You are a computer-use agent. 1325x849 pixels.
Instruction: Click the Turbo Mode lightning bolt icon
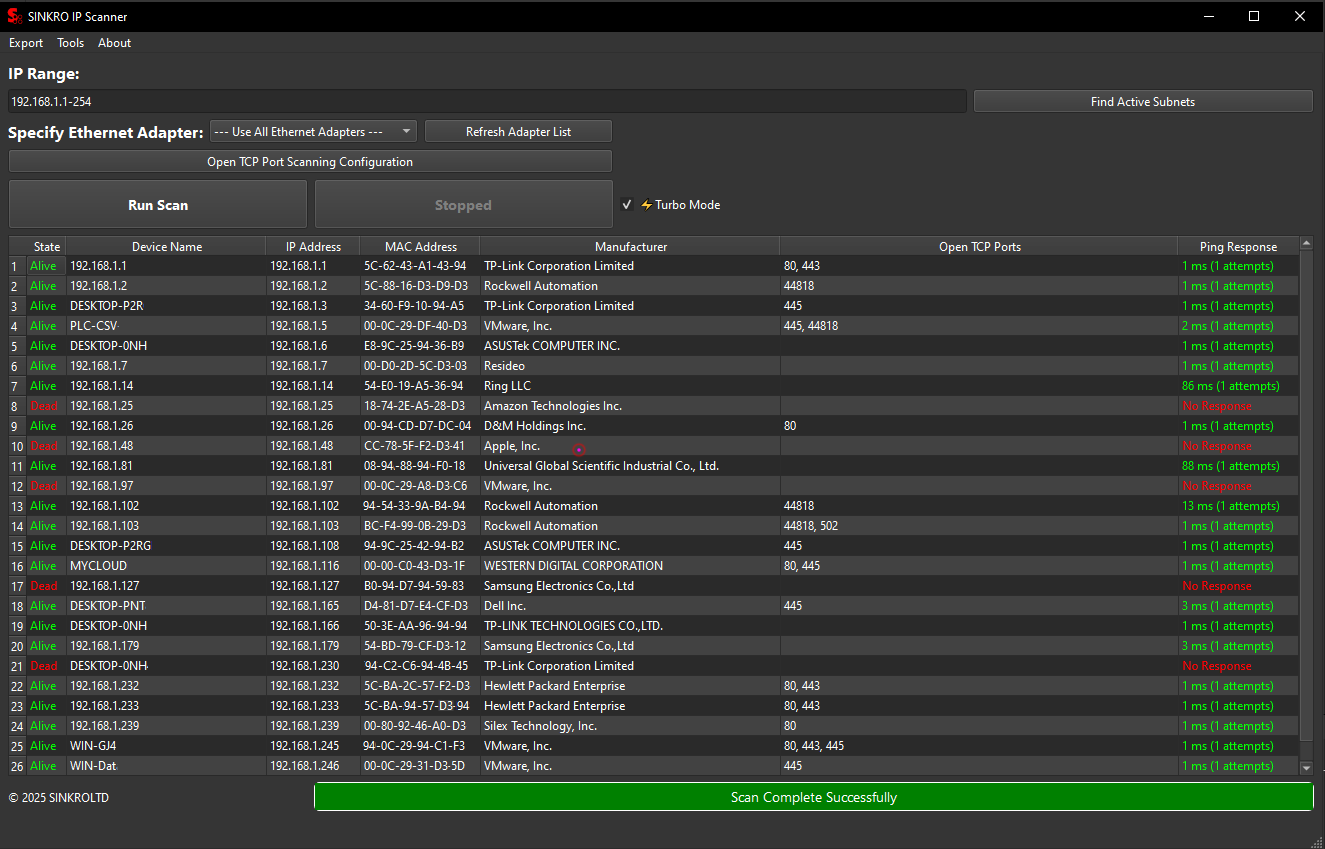pos(646,205)
